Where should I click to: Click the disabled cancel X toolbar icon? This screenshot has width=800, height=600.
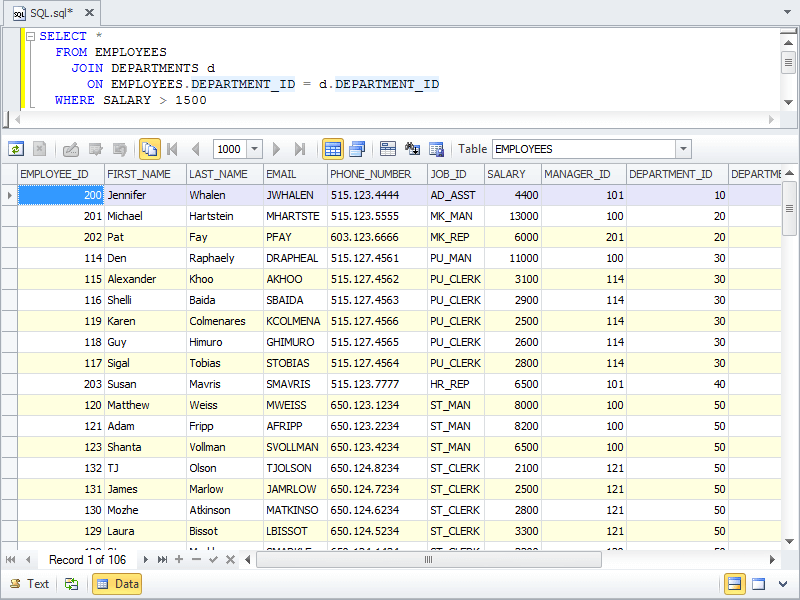click(39, 149)
